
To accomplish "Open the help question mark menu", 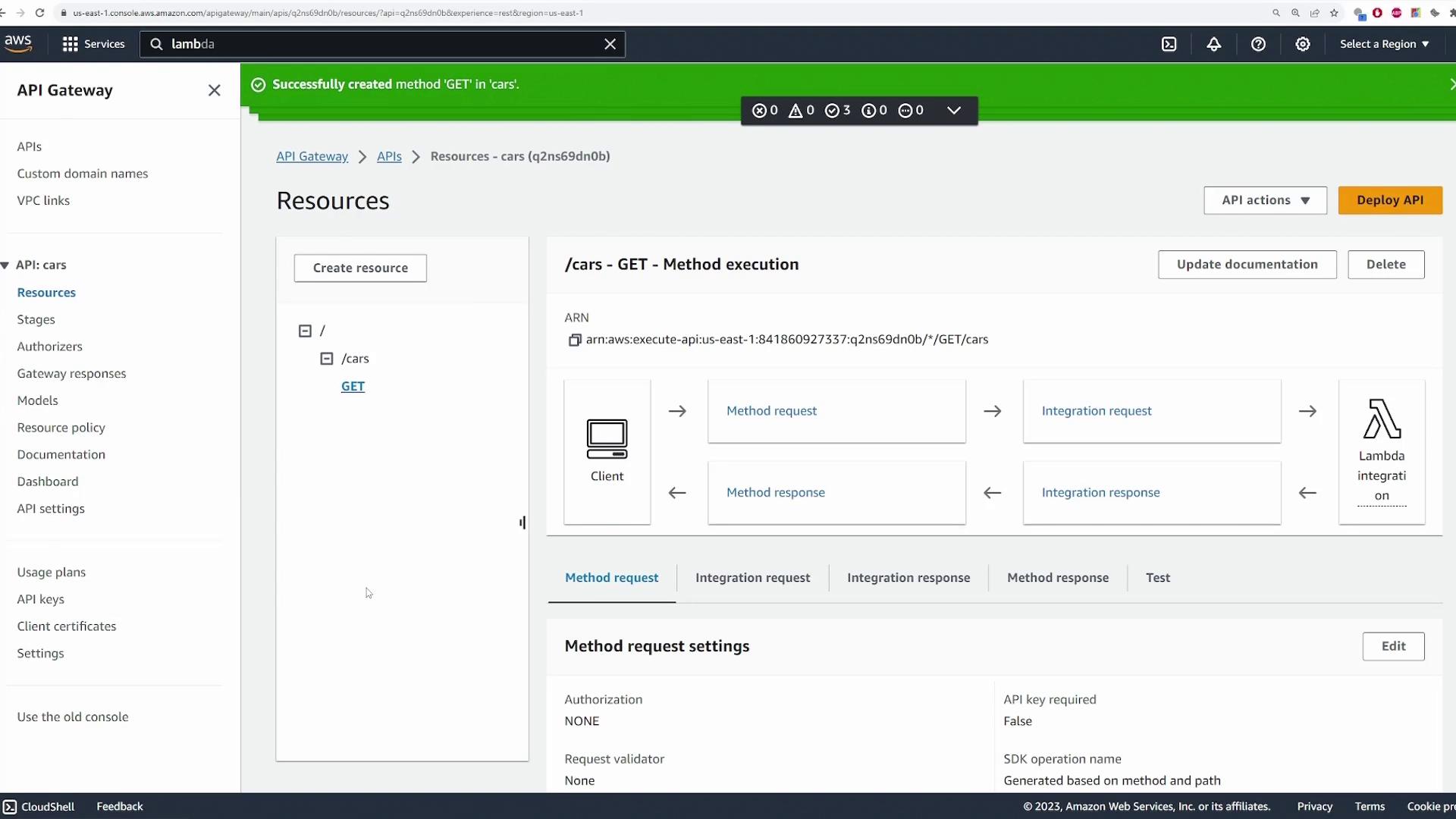I will pos(1258,44).
